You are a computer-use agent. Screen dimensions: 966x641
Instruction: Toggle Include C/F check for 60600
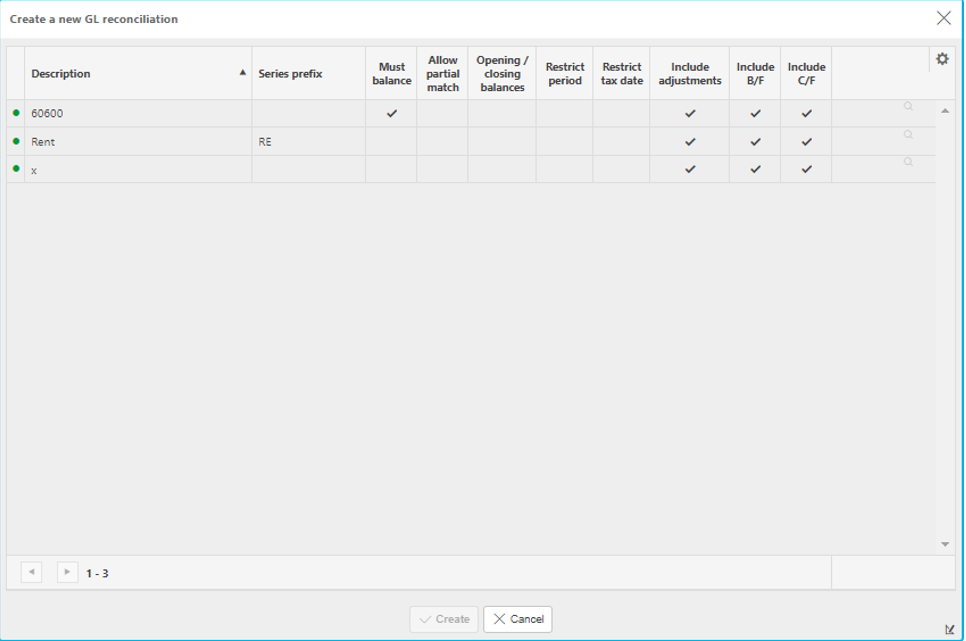(x=806, y=113)
